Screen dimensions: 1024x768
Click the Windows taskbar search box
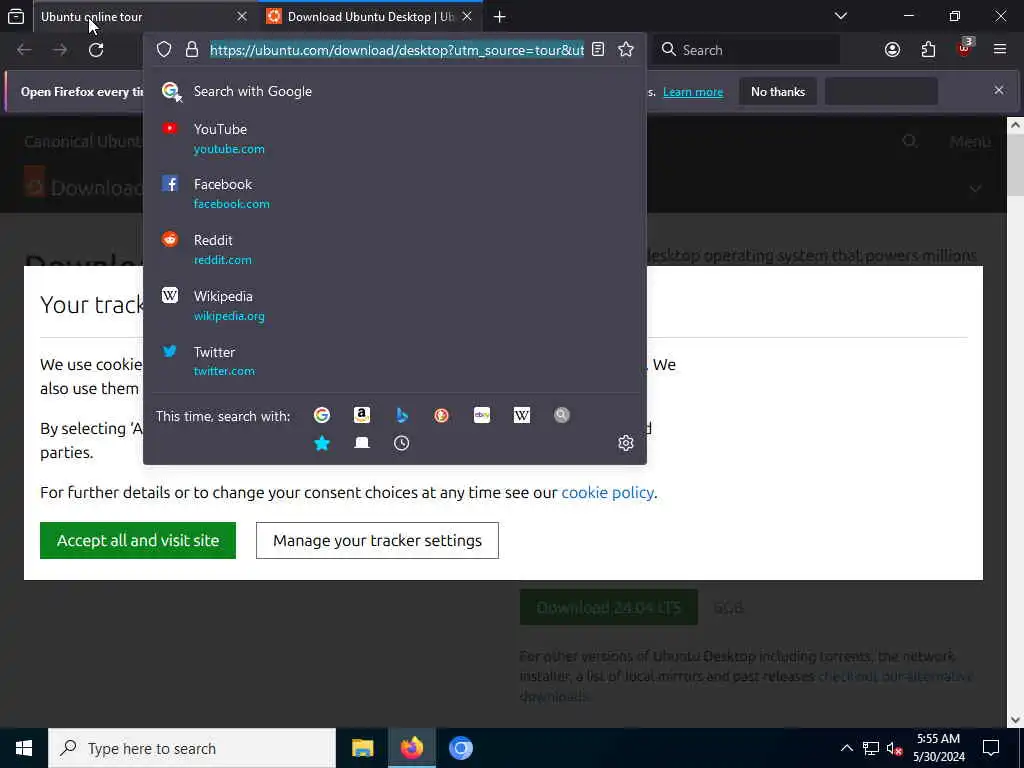(192, 748)
